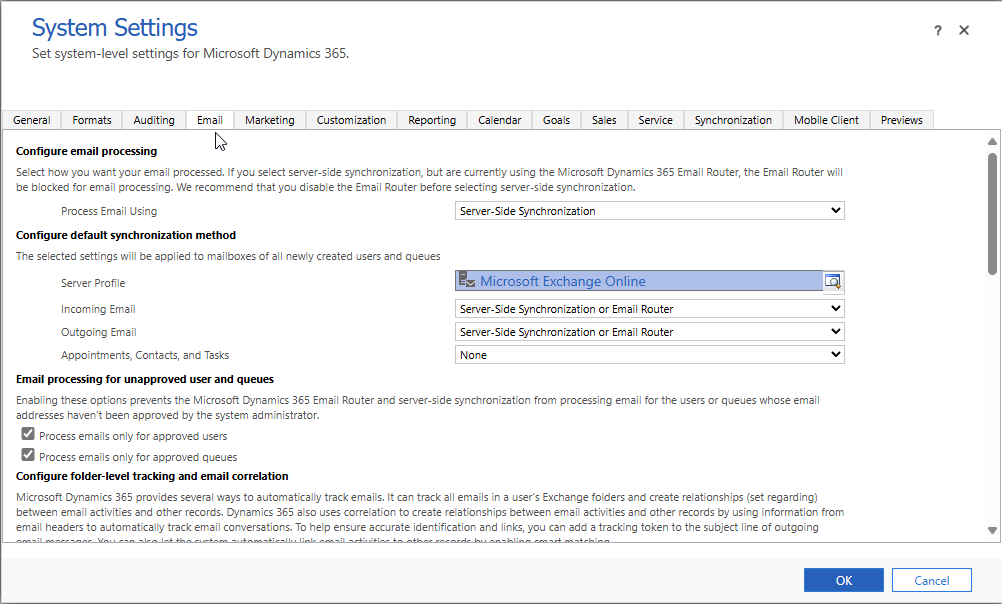Open Server Profile lookup search icon
The width and height of the screenshot is (1002, 604).
pyautogui.click(x=833, y=281)
